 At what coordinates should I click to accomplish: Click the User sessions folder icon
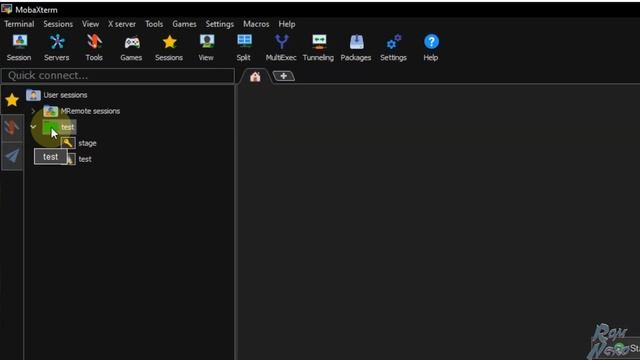click(x=33, y=95)
